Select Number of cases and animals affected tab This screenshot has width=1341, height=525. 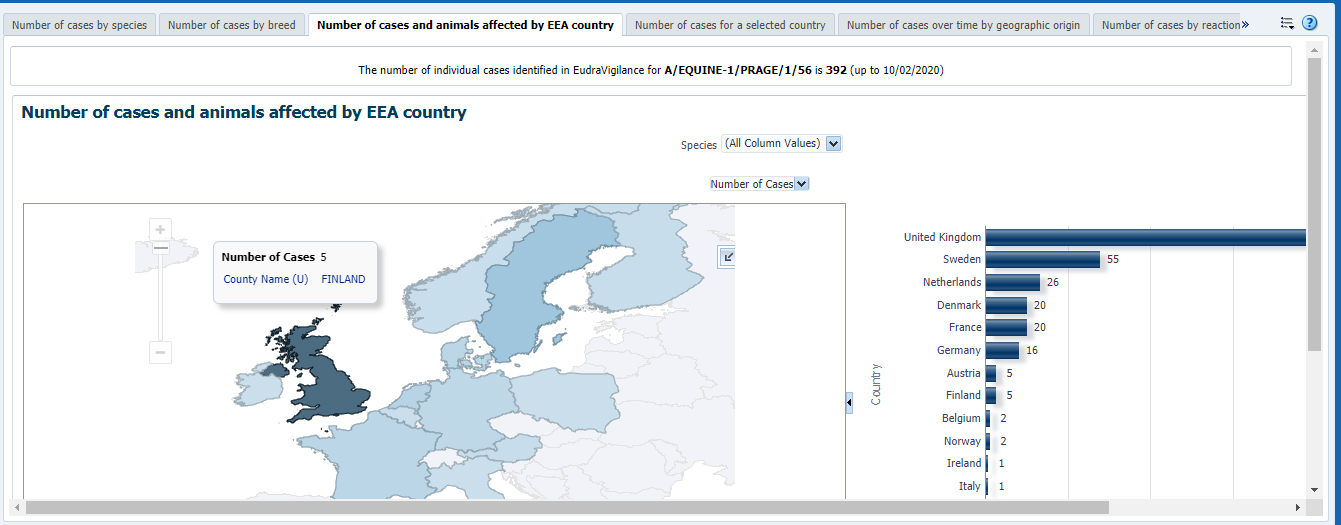(x=465, y=25)
